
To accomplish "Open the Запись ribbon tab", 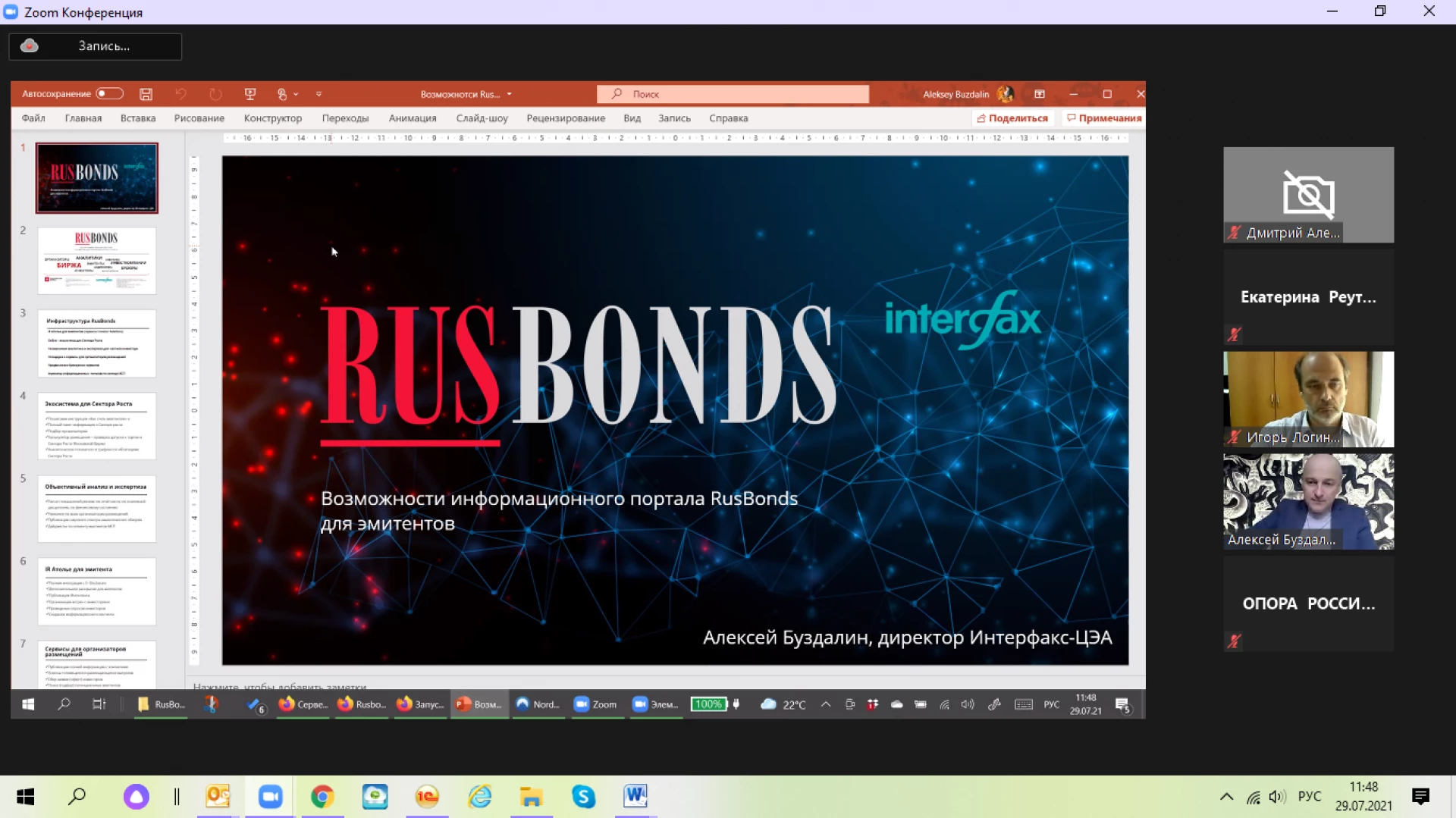I will (674, 118).
